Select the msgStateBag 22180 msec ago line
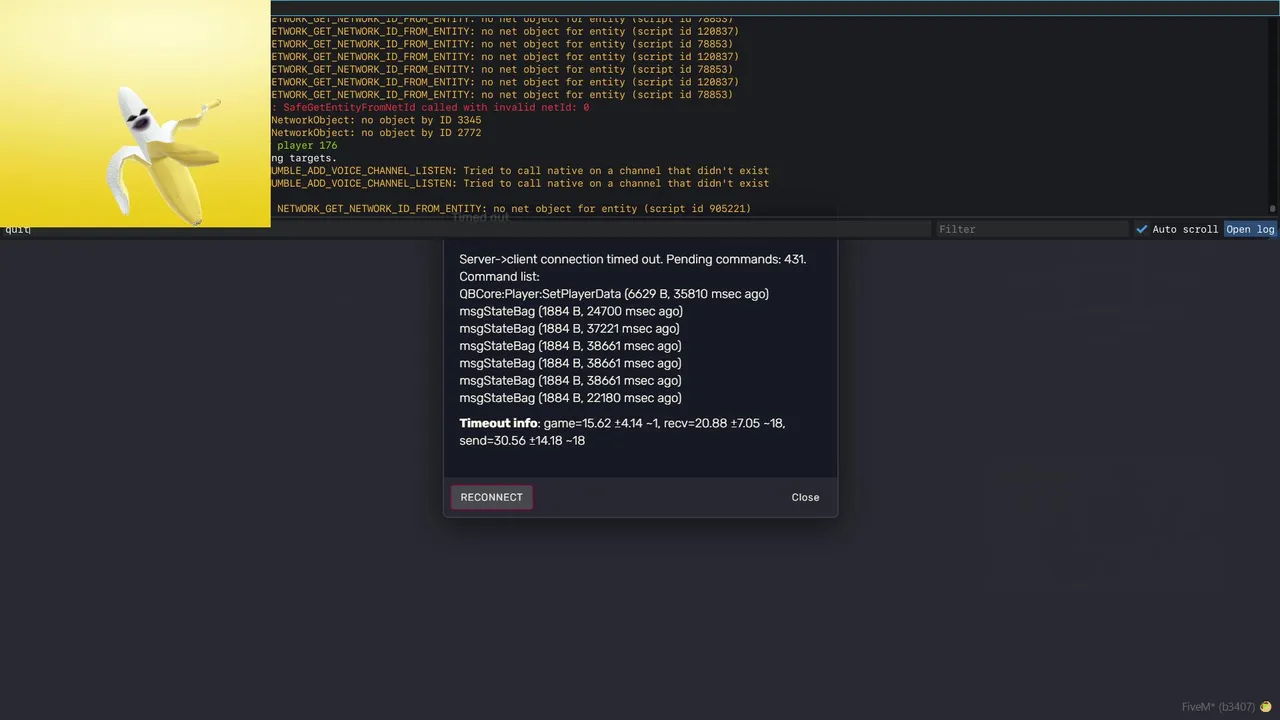1280x720 pixels. click(570, 398)
